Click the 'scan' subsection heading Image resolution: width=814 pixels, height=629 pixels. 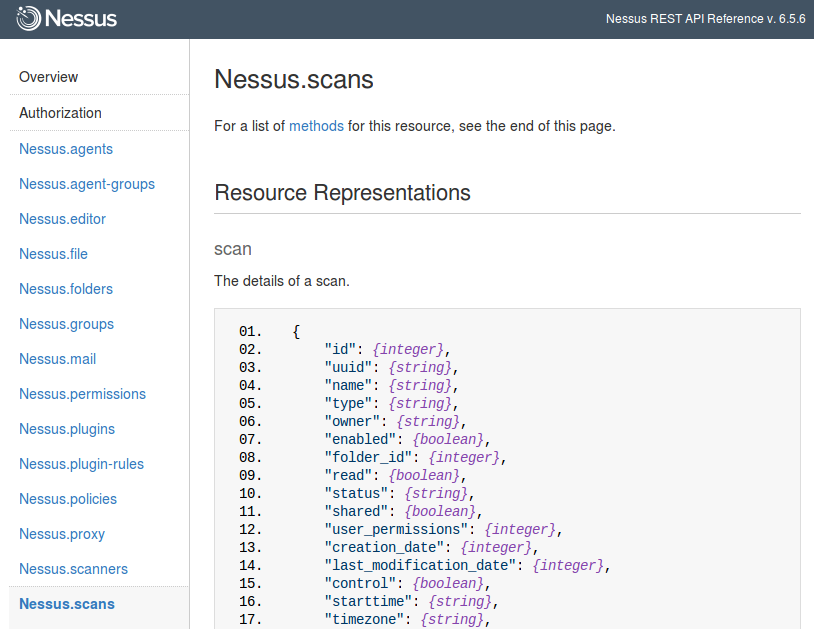(x=233, y=249)
